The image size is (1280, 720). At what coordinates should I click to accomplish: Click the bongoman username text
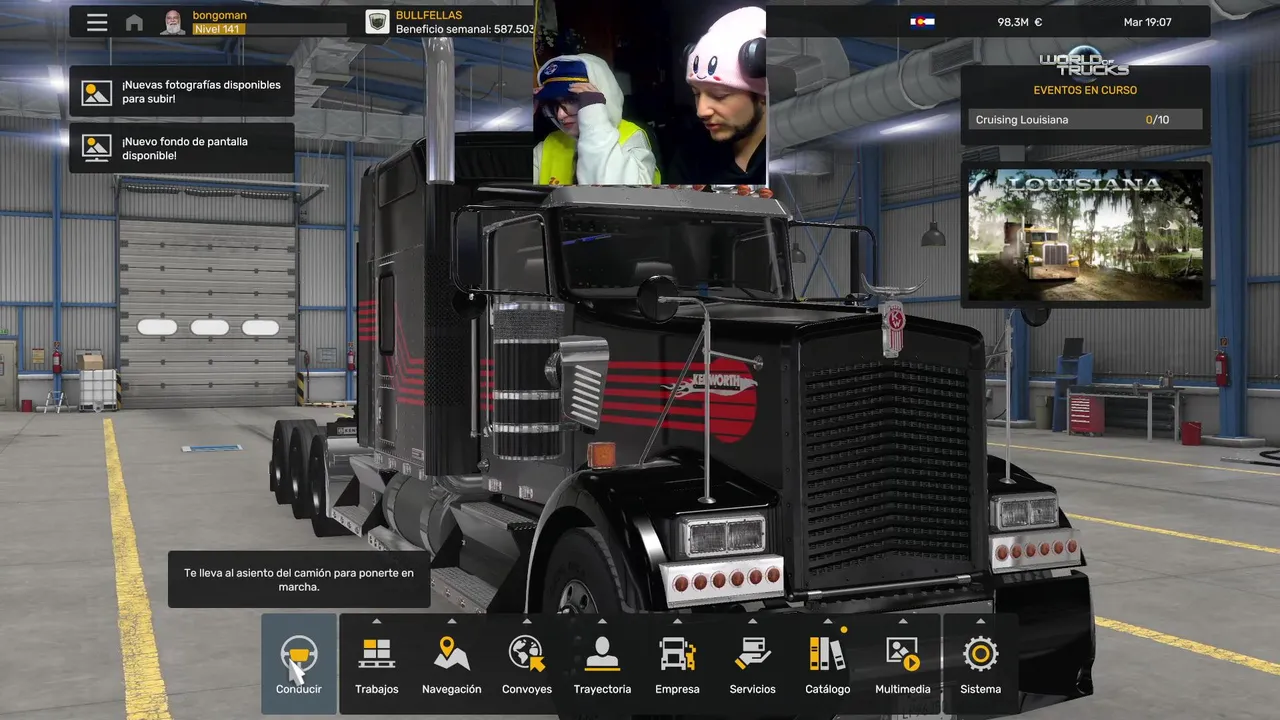[x=219, y=15]
